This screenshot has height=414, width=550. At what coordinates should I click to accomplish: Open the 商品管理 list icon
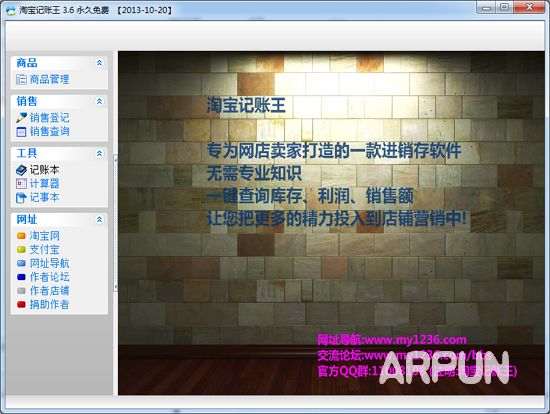(x=21, y=80)
